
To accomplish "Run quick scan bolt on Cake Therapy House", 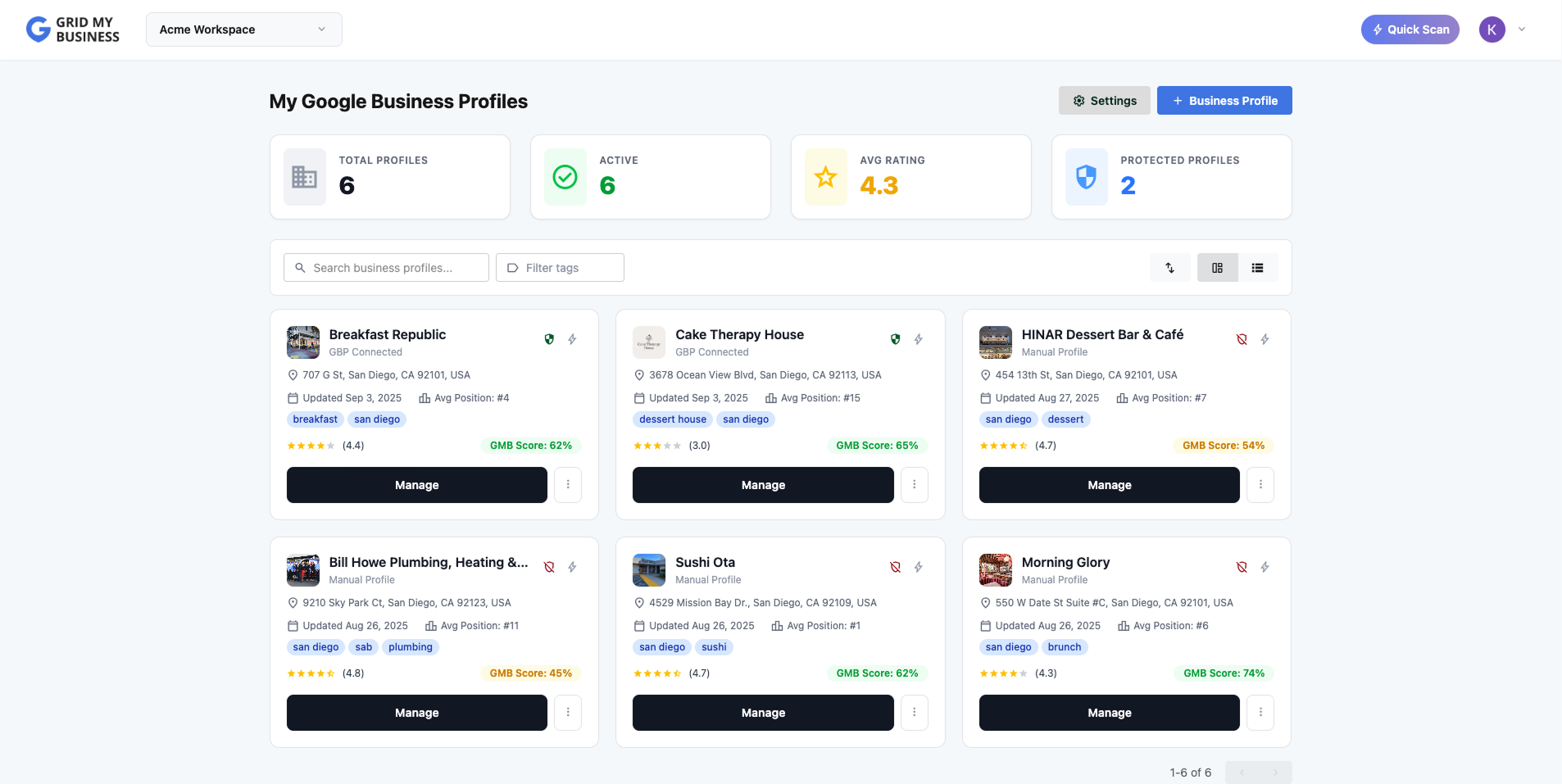I will tap(918, 339).
